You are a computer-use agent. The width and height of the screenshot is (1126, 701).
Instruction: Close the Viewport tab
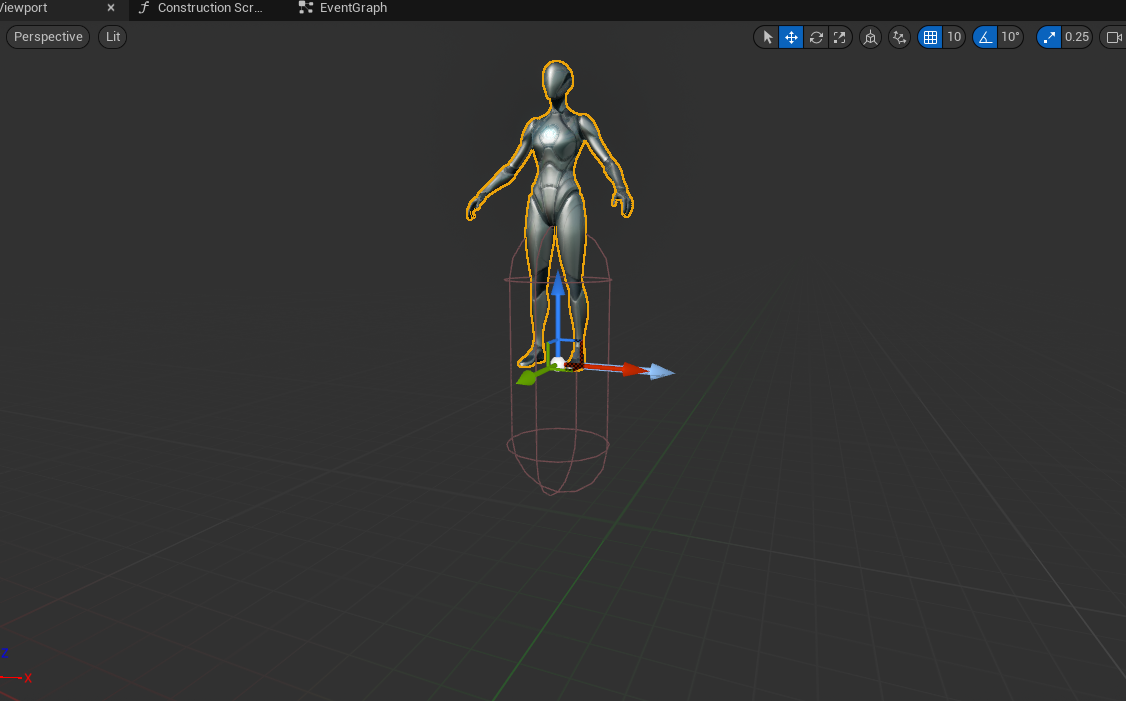point(111,8)
